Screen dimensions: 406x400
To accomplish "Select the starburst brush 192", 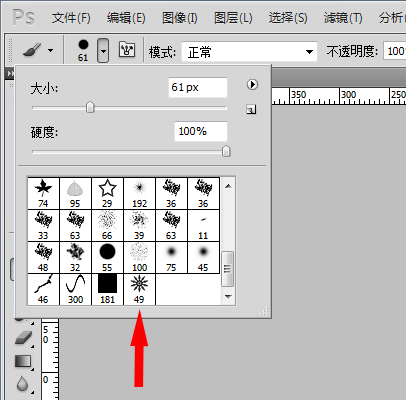I will (139, 193).
